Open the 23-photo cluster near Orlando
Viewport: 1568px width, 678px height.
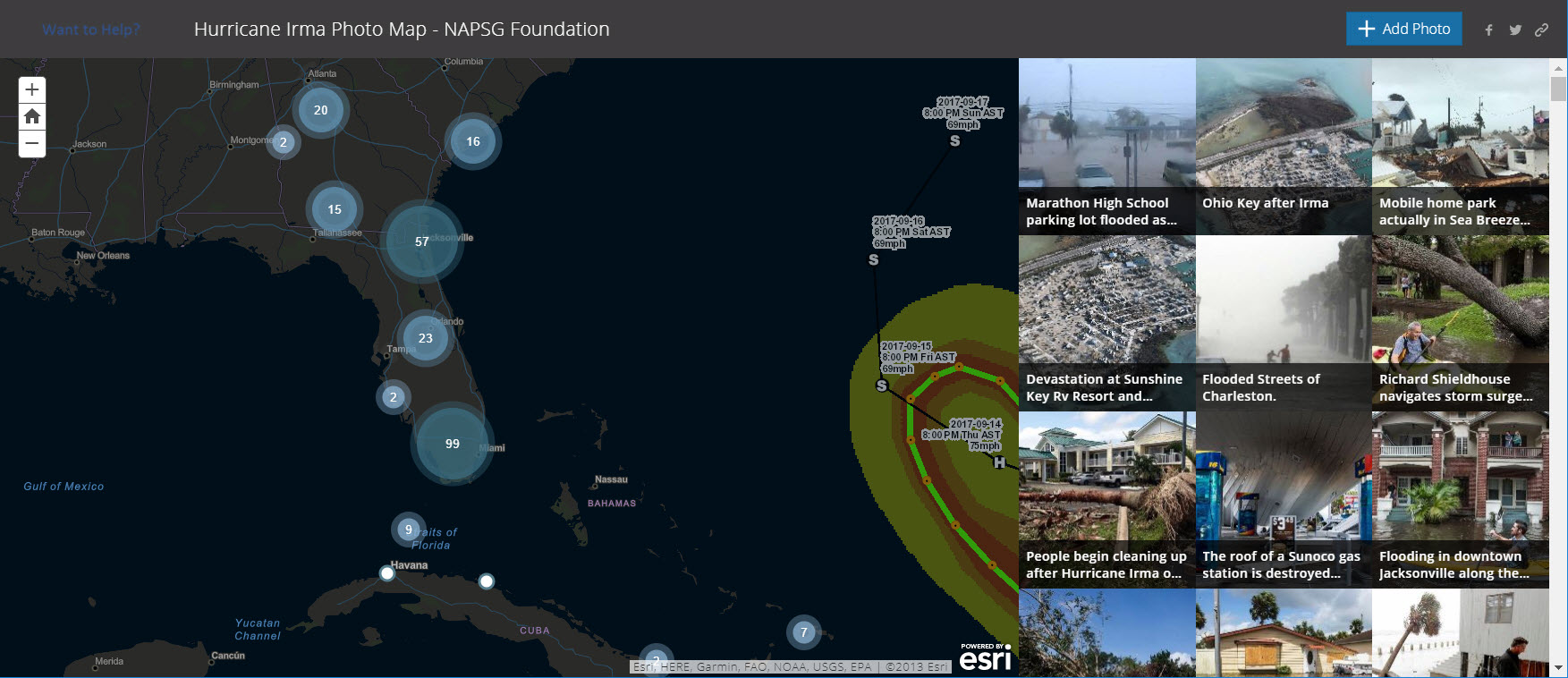pos(426,338)
